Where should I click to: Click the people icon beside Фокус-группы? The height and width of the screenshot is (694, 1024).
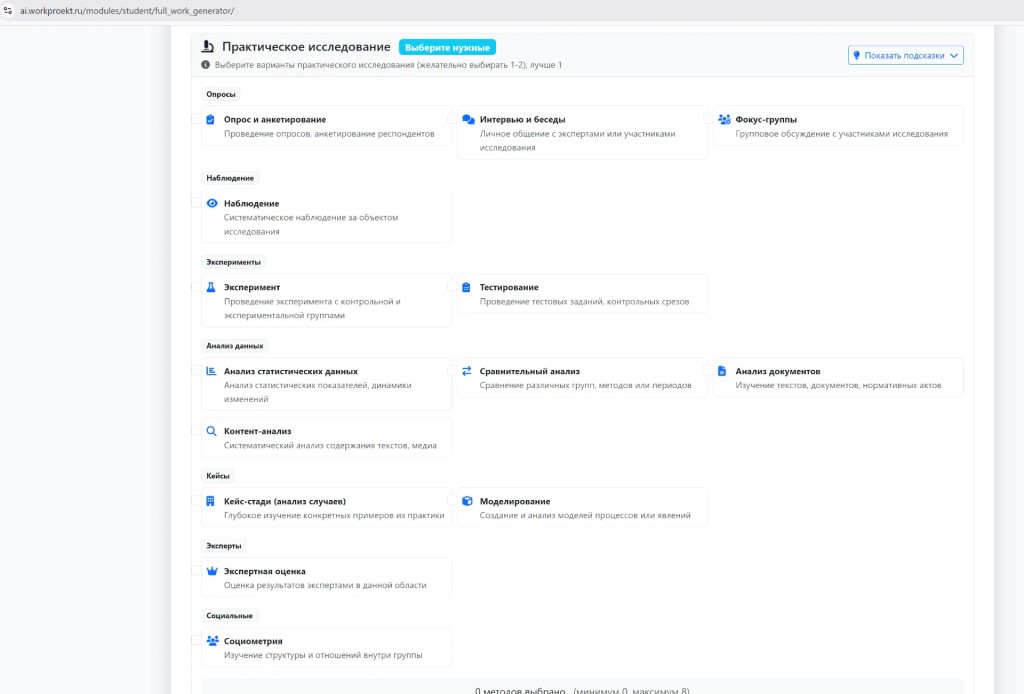tap(724, 119)
